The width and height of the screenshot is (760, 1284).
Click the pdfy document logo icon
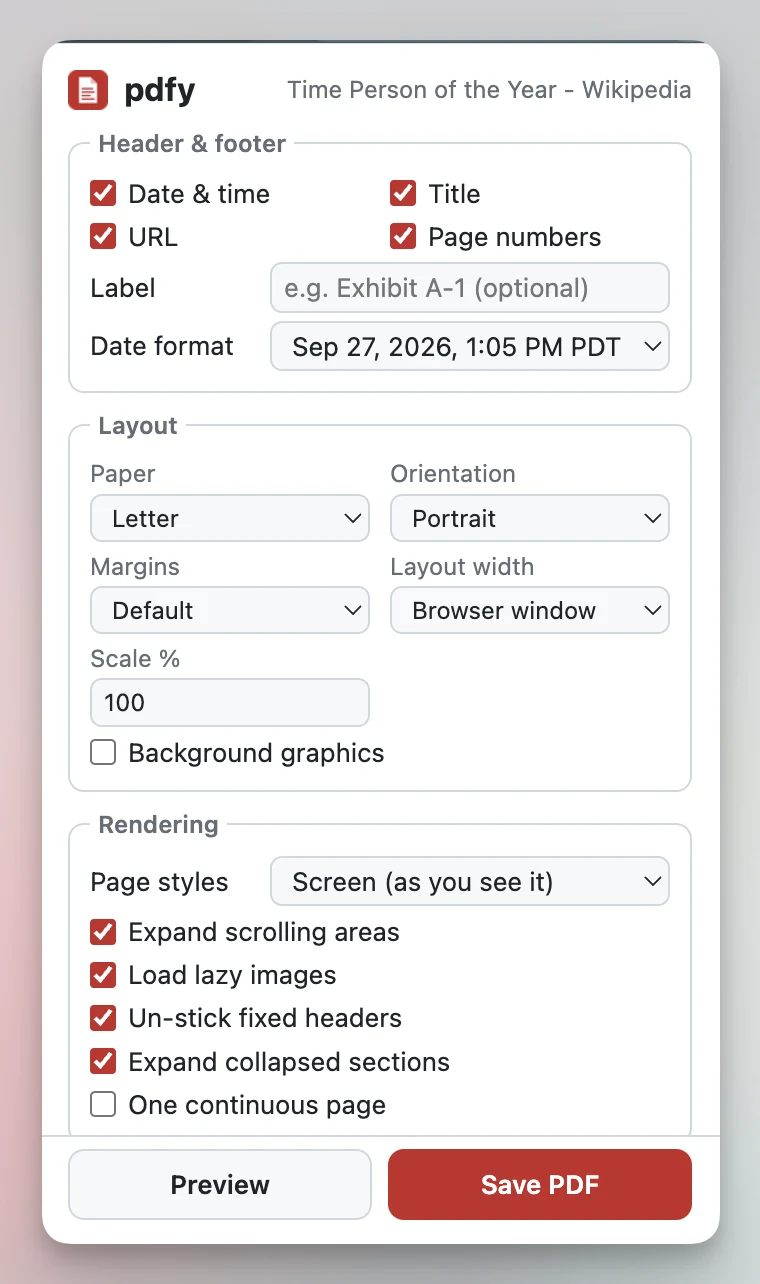point(88,90)
